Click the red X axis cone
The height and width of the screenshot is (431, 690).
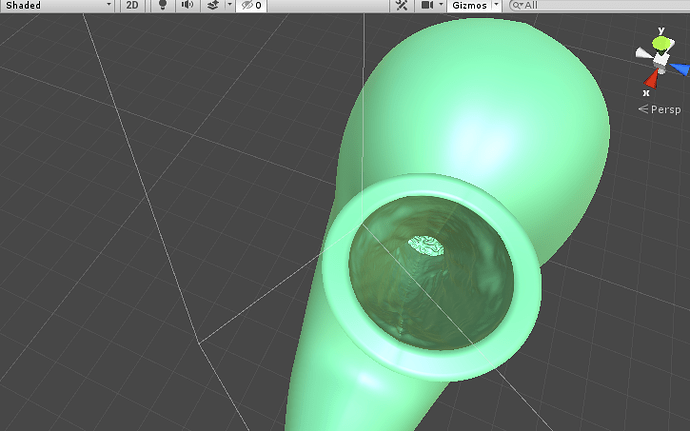[x=651, y=79]
